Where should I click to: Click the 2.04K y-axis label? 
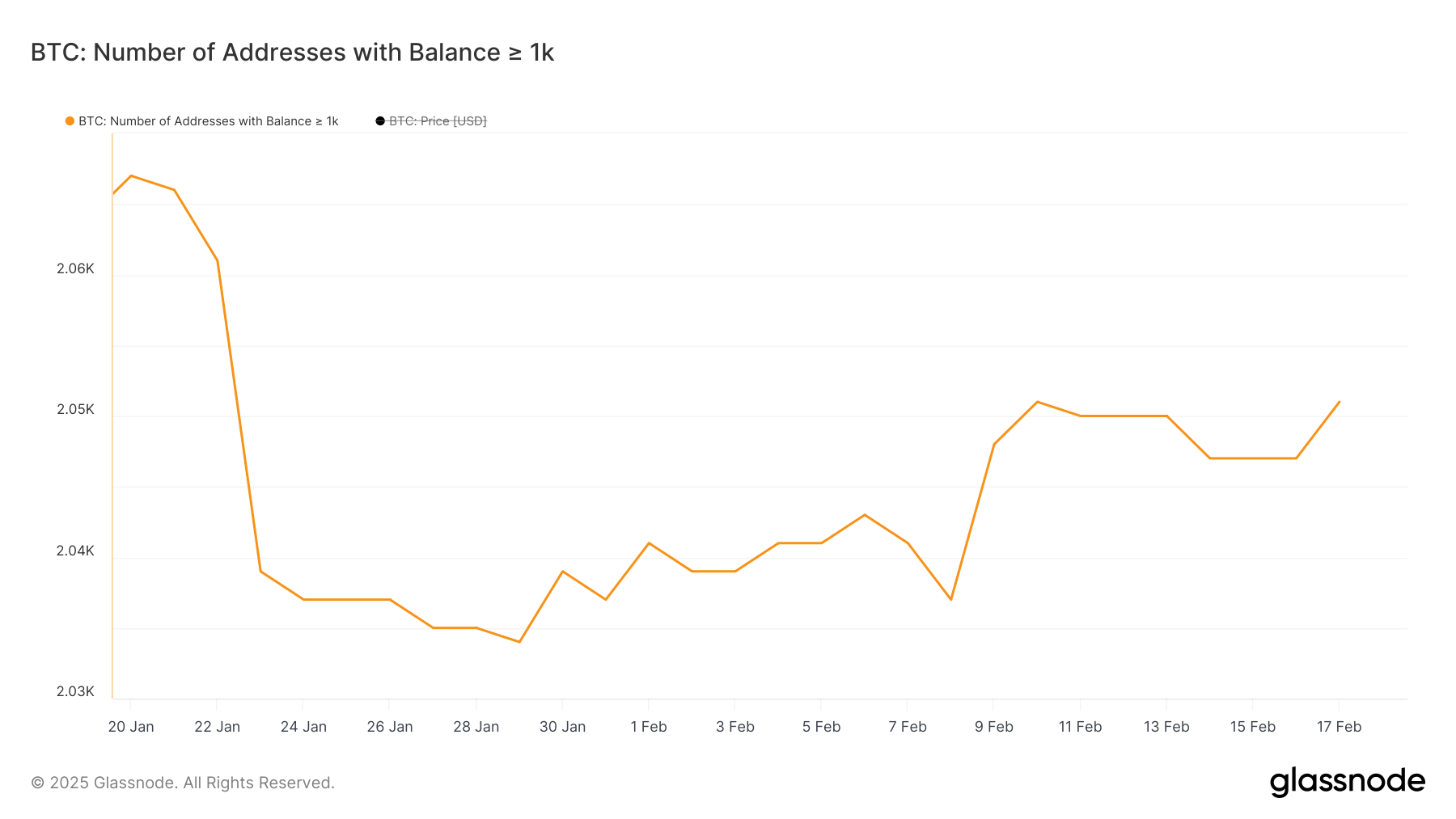(75, 551)
